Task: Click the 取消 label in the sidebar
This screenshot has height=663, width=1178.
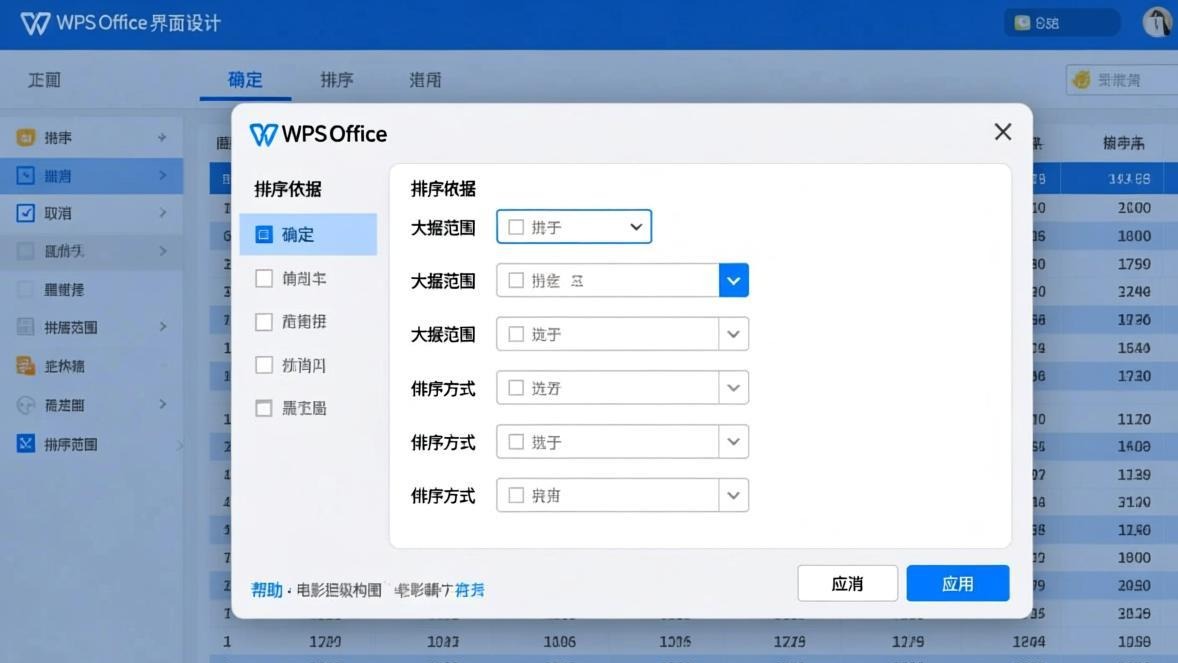Action: (x=58, y=213)
